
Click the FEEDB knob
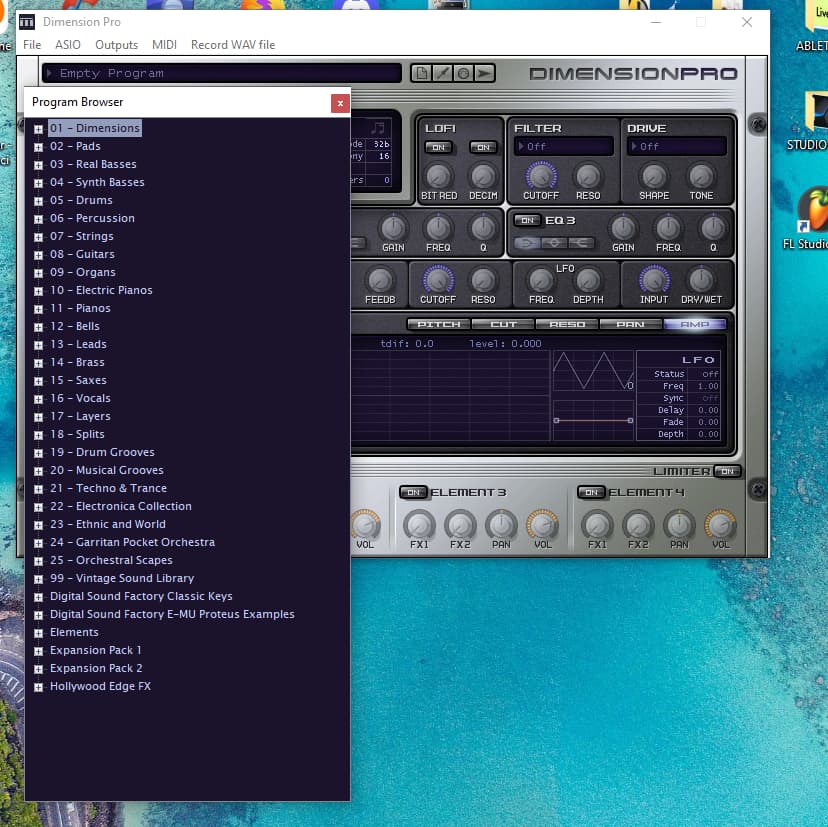tap(380, 280)
